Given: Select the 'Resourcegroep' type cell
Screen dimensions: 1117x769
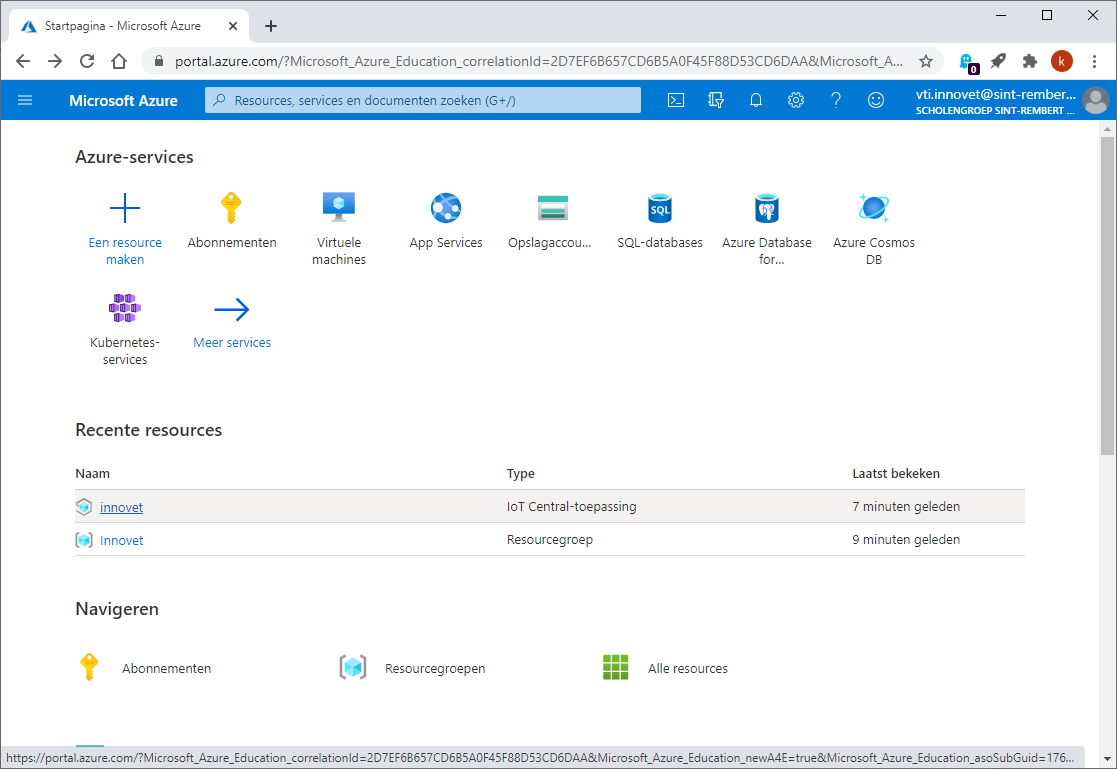Looking at the screenshot, I should click(x=549, y=540).
